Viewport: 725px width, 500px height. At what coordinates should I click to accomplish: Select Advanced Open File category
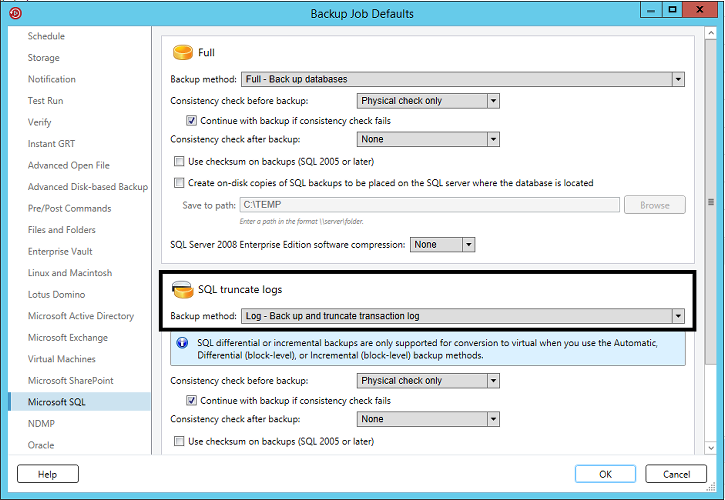(x=68, y=165)
